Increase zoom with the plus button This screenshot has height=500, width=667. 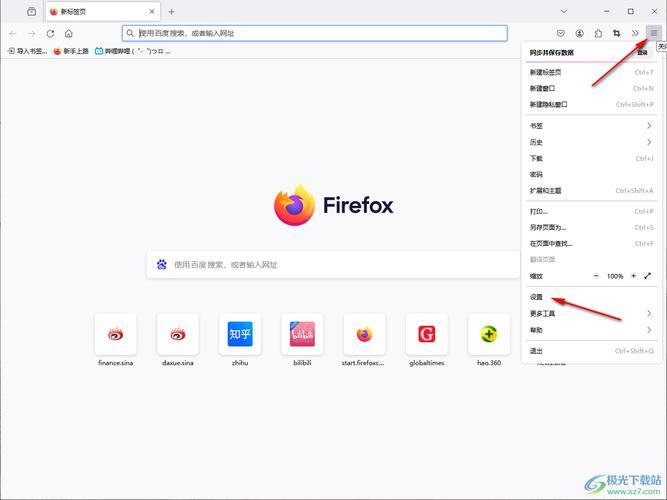633,276
